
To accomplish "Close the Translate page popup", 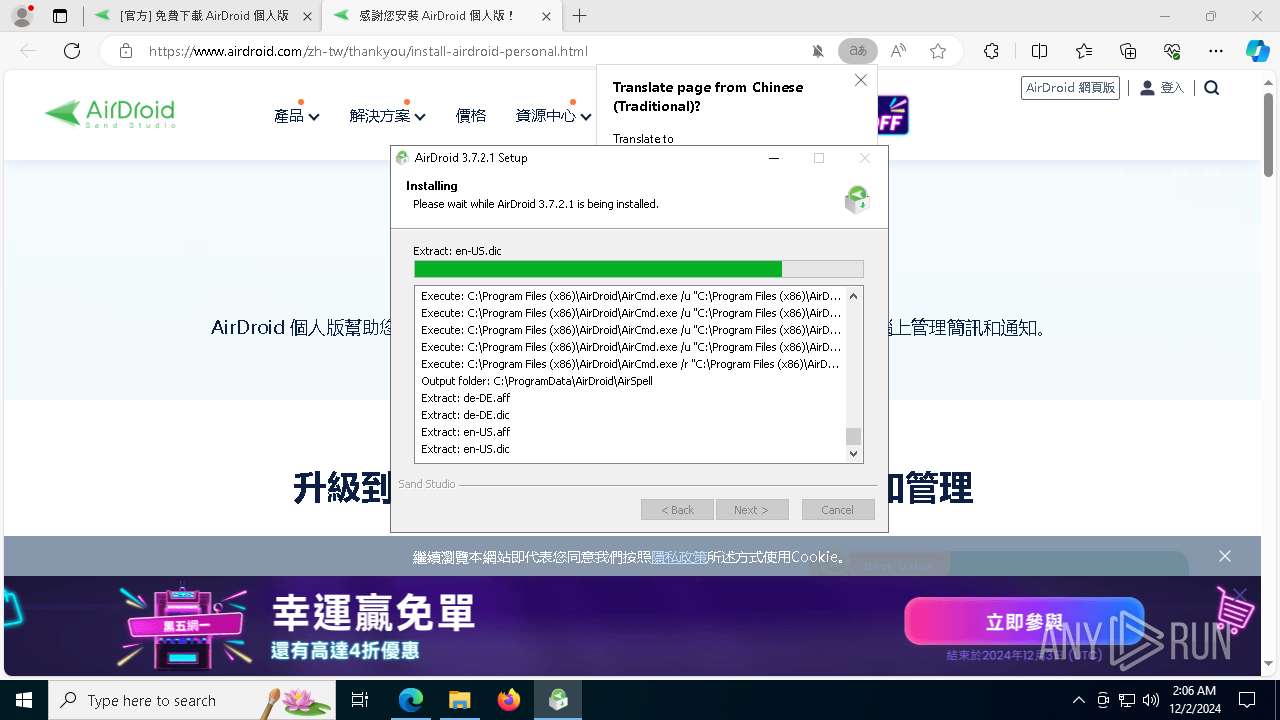I will 860,80.
